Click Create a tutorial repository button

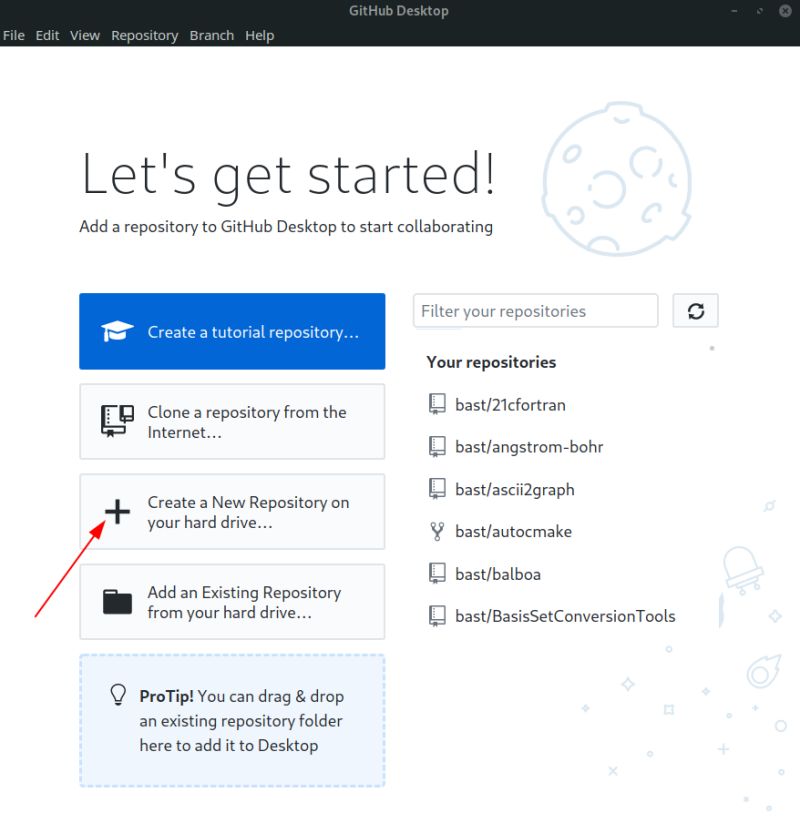click(232, 331)
